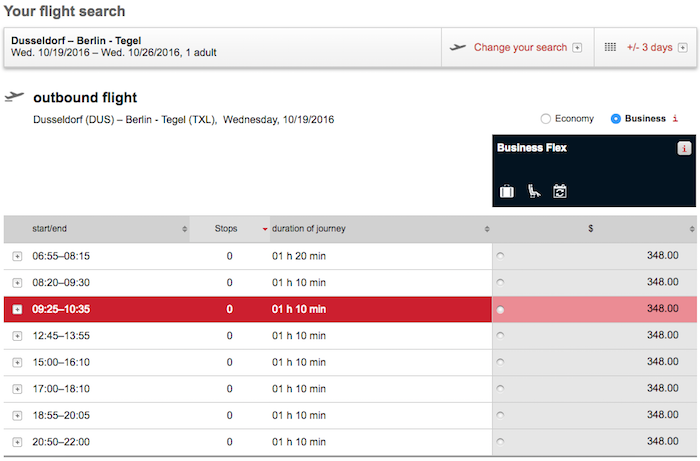Click the calendar grid icon beside +/- 3 days

pyautogui.click(x=610, y=47)
